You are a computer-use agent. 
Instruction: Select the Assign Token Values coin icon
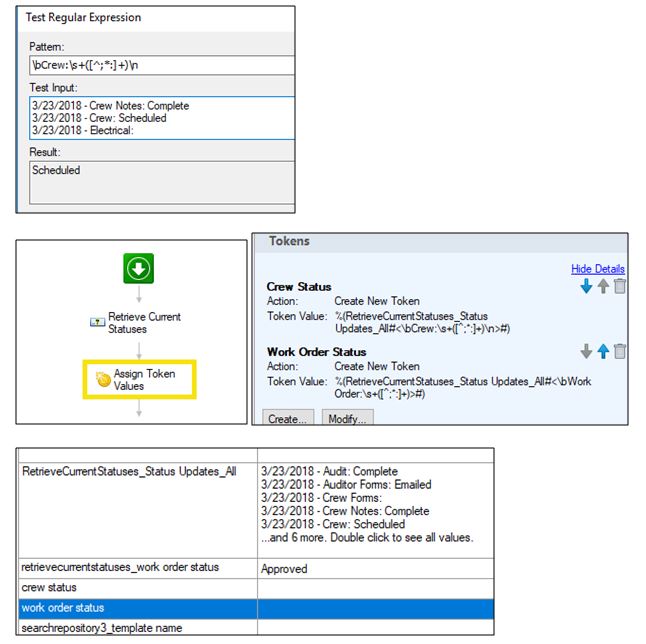point(102,379)
